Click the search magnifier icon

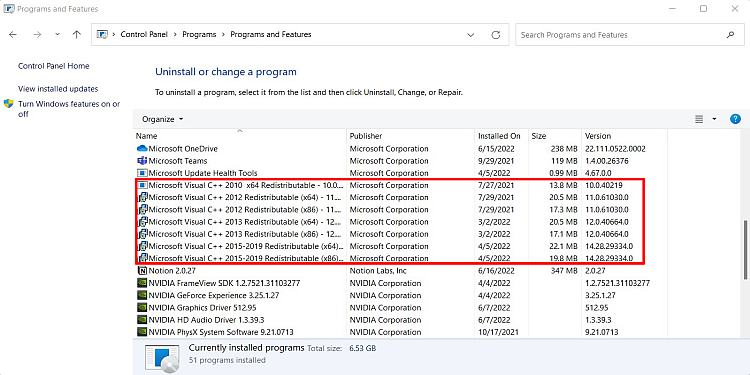point(730,34)
